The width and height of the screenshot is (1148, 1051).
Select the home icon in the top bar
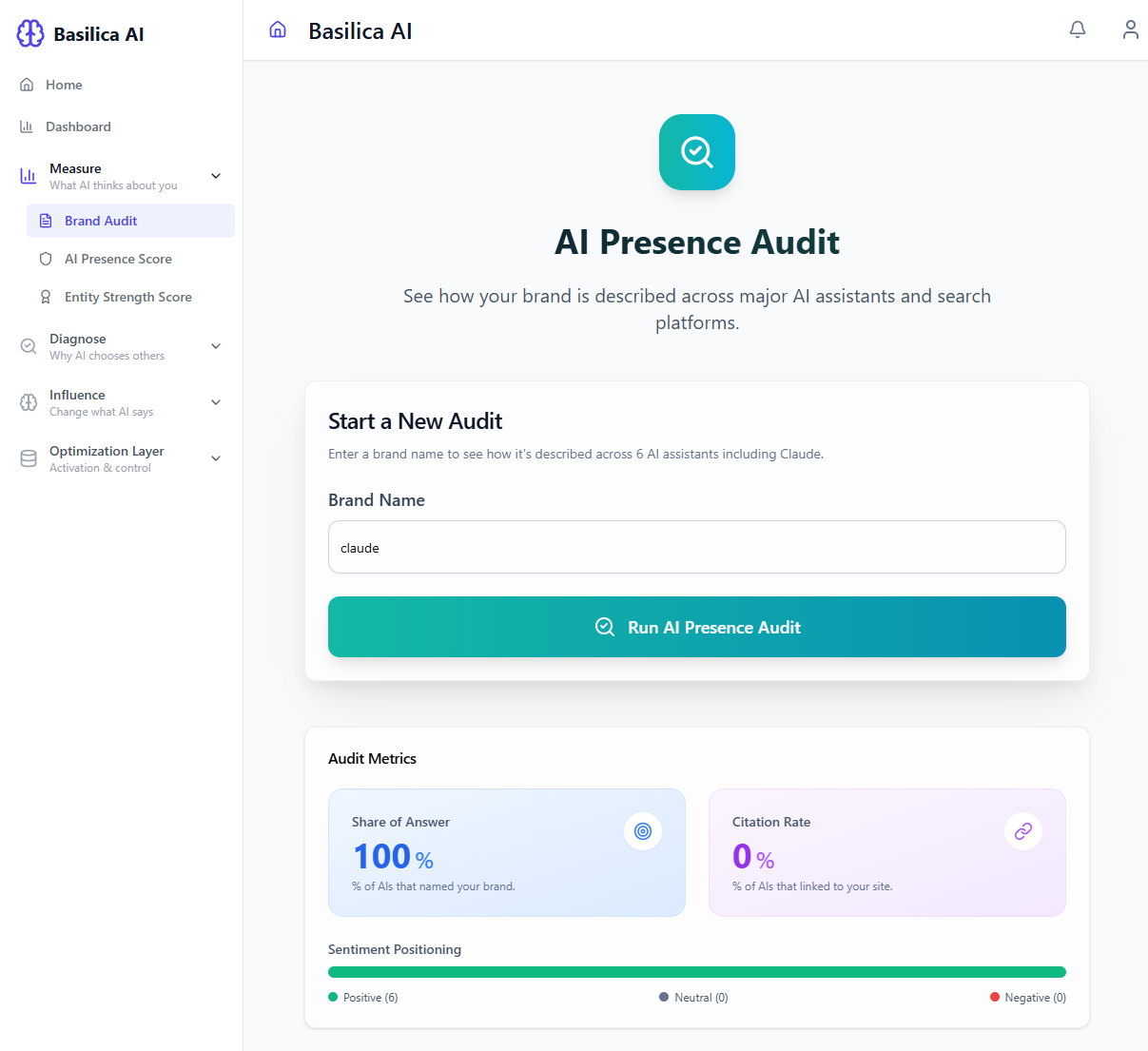[277, 29]
